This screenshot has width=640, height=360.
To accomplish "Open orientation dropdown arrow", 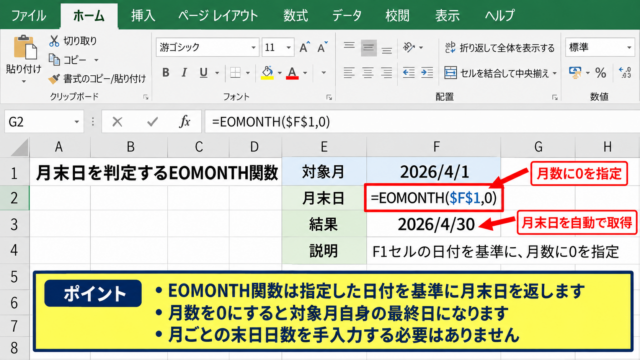I will click(421, 48).
